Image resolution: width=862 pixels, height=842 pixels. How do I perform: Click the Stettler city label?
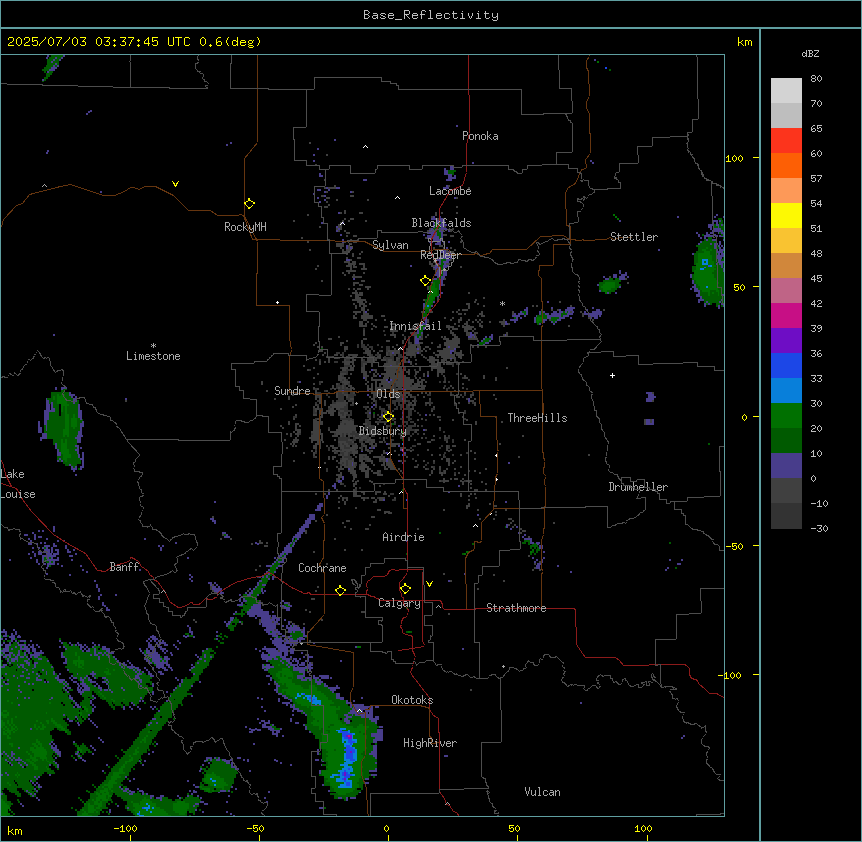(x=634, y=237)
